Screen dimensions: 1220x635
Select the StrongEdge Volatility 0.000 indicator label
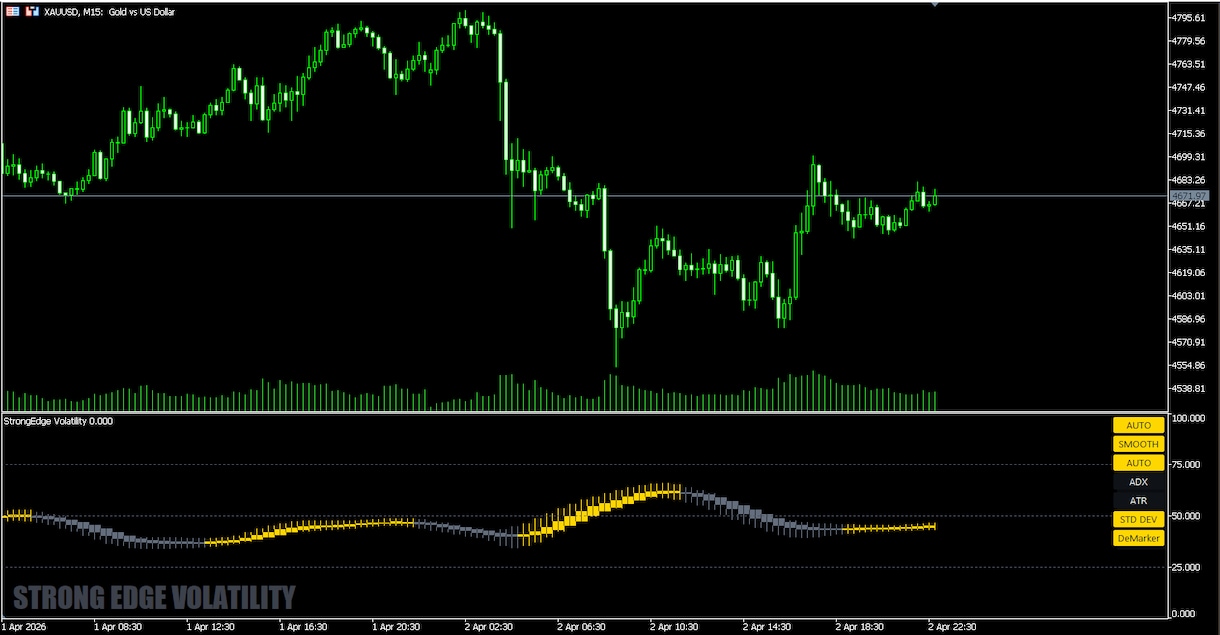coord(60,421)
